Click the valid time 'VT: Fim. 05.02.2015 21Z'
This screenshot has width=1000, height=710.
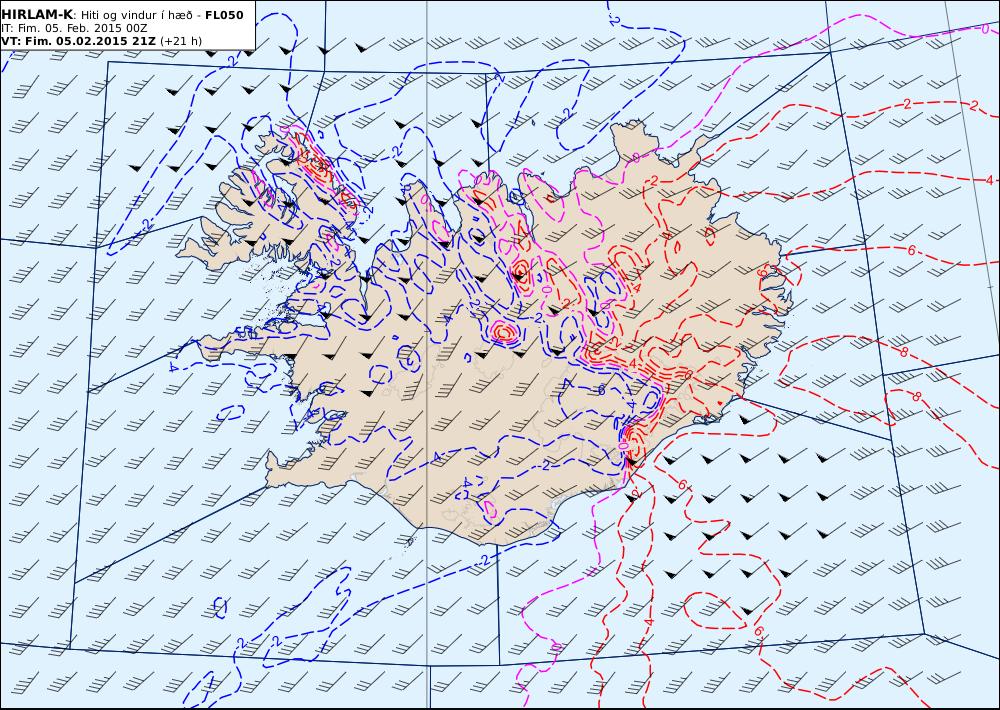pyautogui.click(x=79, y=41)
